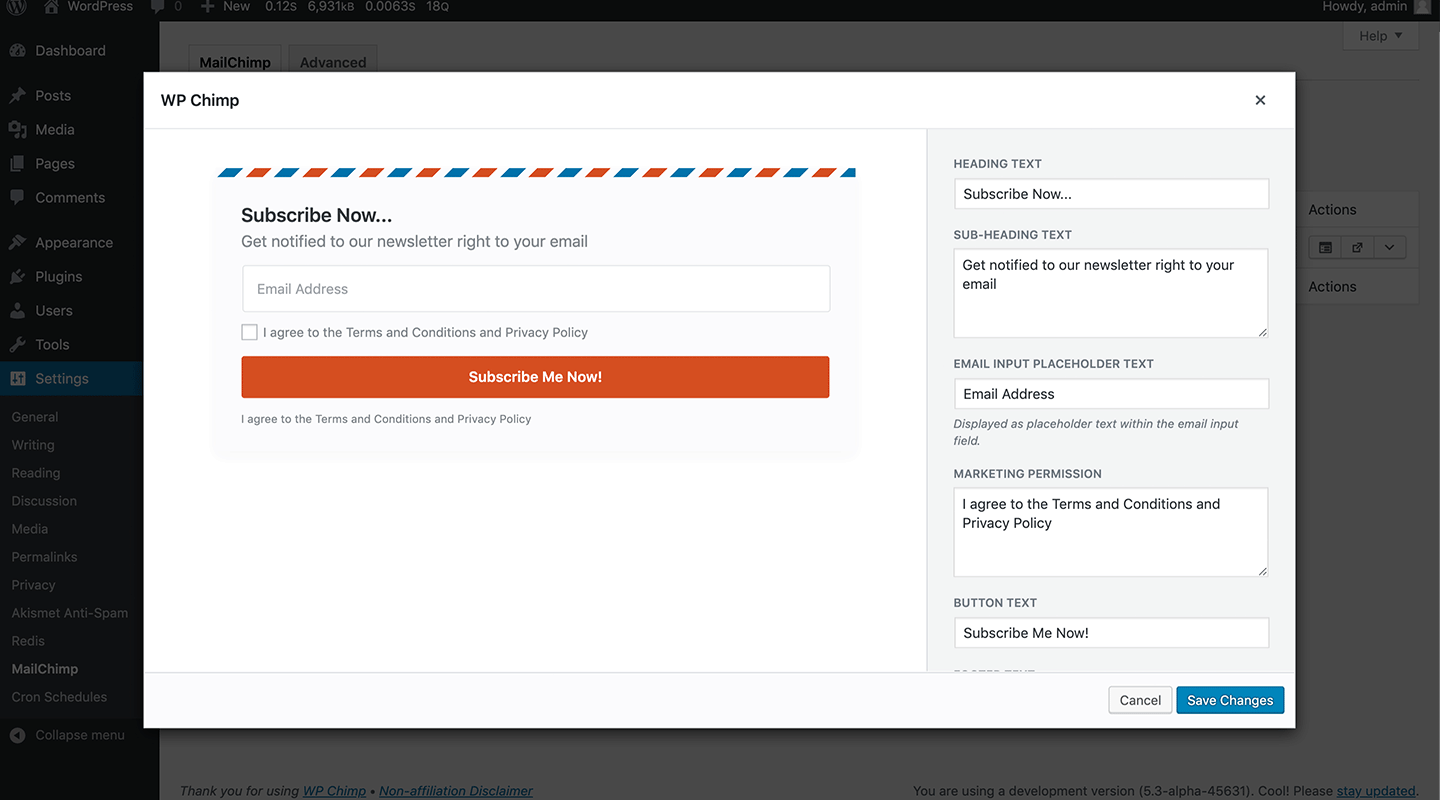The image size is (1440, 800).
Task: Click the "WP Chimp" dialog title
Action: (x=200, y=100)
